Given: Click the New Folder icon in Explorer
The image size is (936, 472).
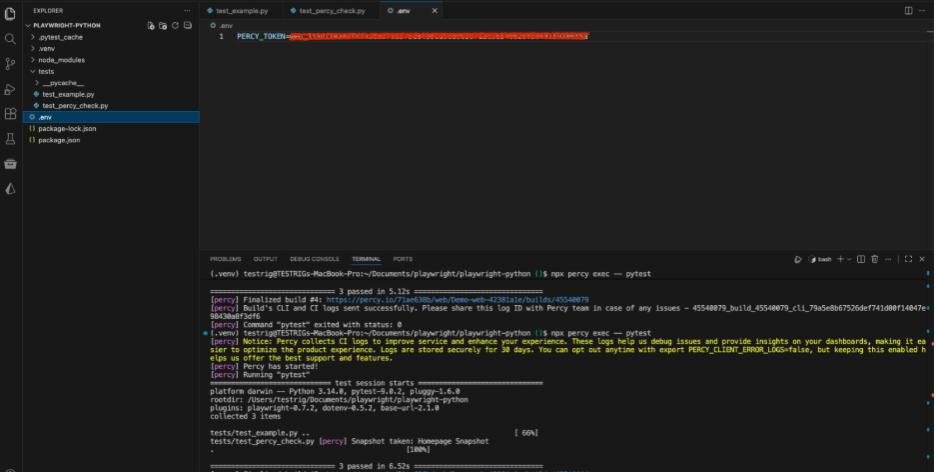Looking at the screenshot, I should [x=163, y=25].
